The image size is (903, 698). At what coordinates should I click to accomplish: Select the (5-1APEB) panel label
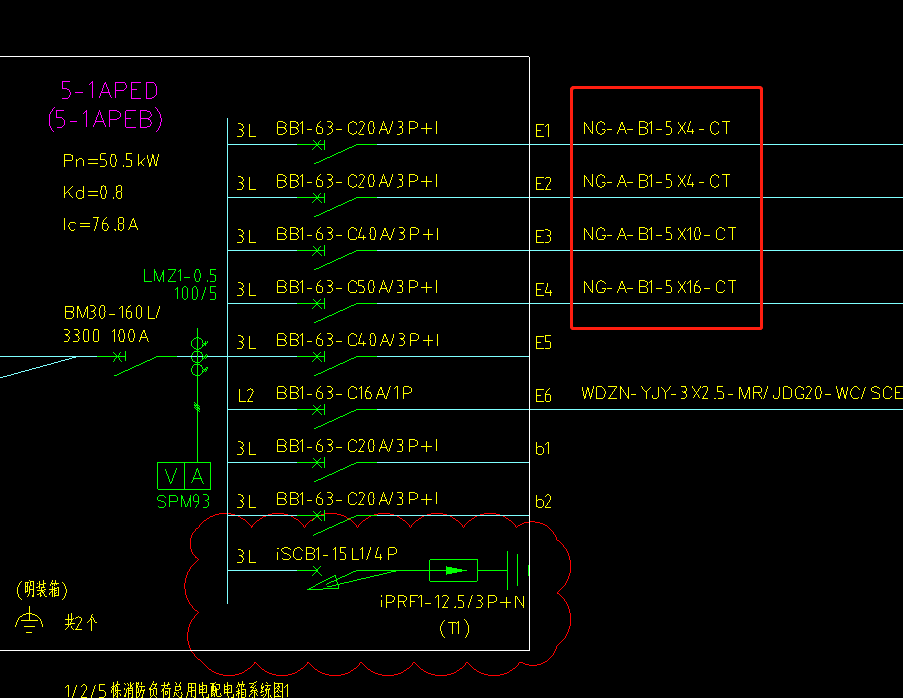[105, 119]
